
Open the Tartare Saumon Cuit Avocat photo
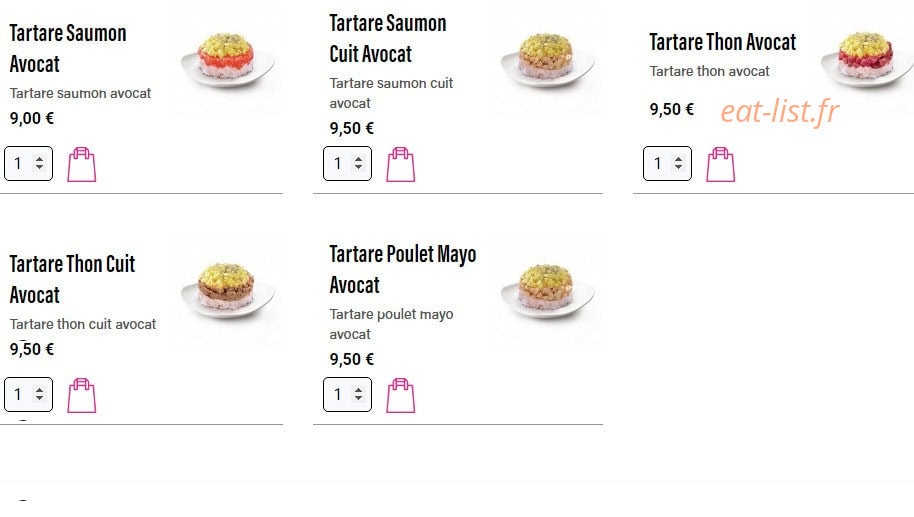pyautogui.click(x=548, y=59)
